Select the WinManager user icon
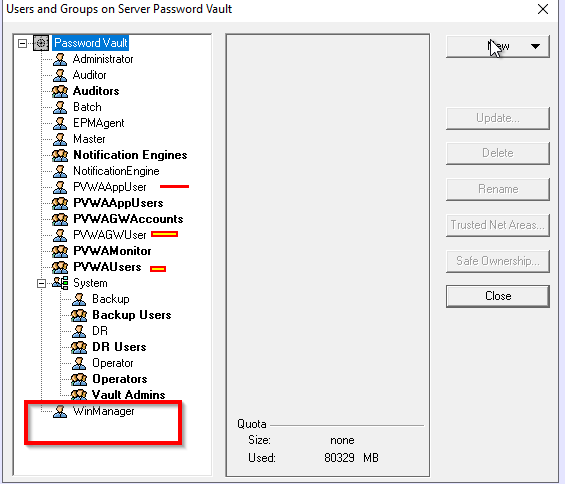565x484 pixels. [60, 411]
